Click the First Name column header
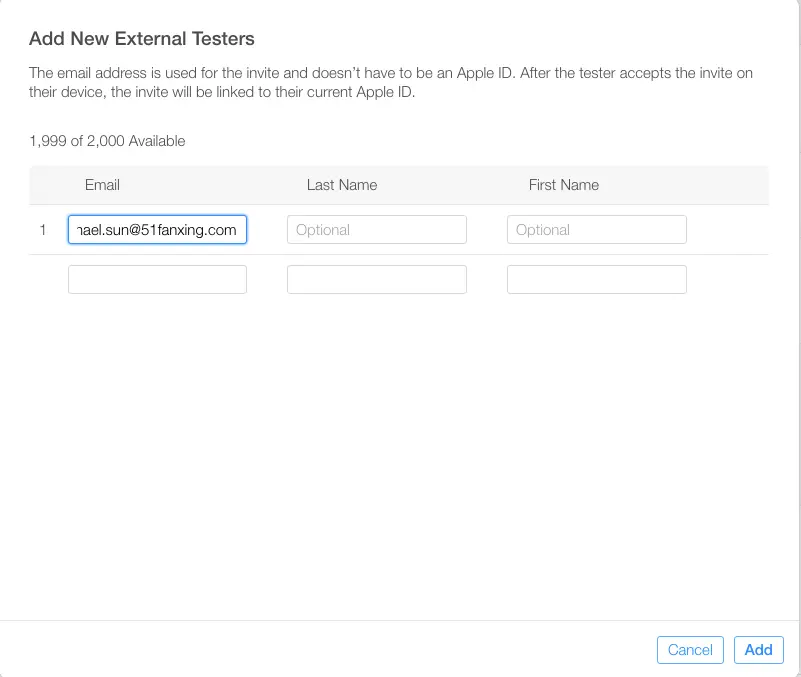 pos(564,185)
